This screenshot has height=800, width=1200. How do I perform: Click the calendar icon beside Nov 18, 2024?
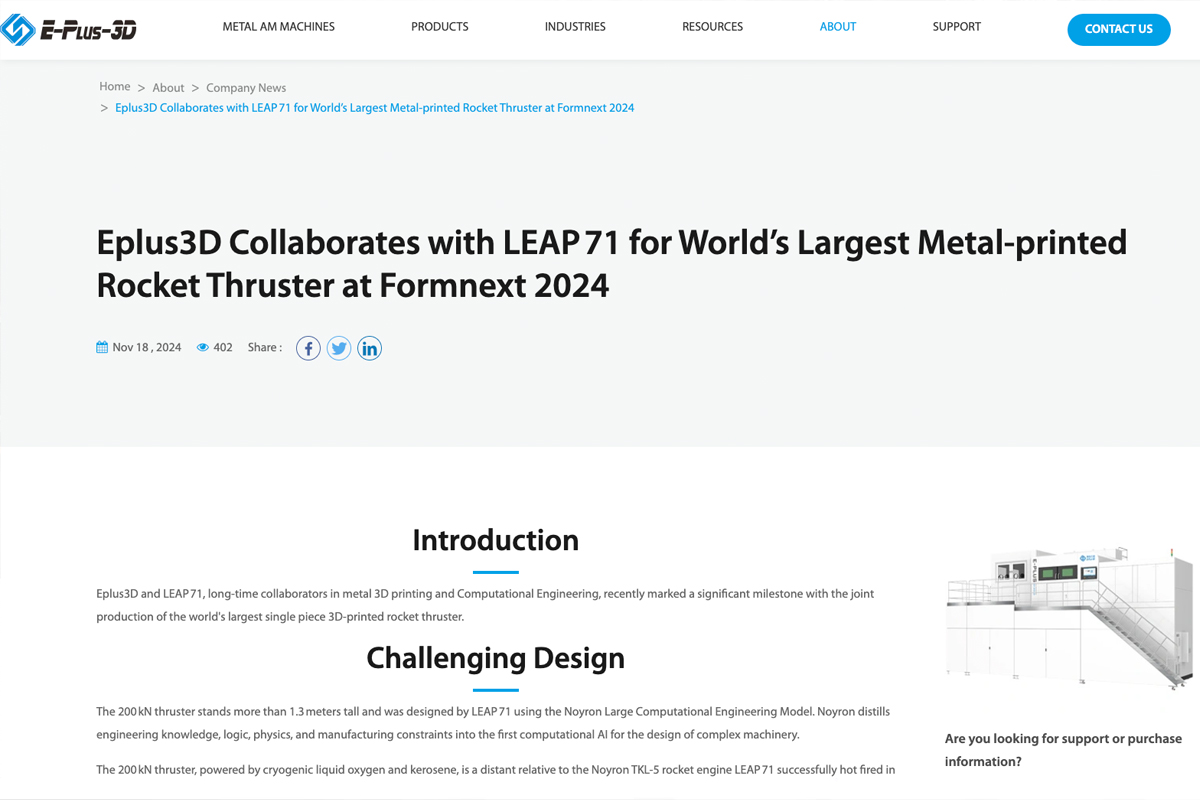(x=102, y=348)
